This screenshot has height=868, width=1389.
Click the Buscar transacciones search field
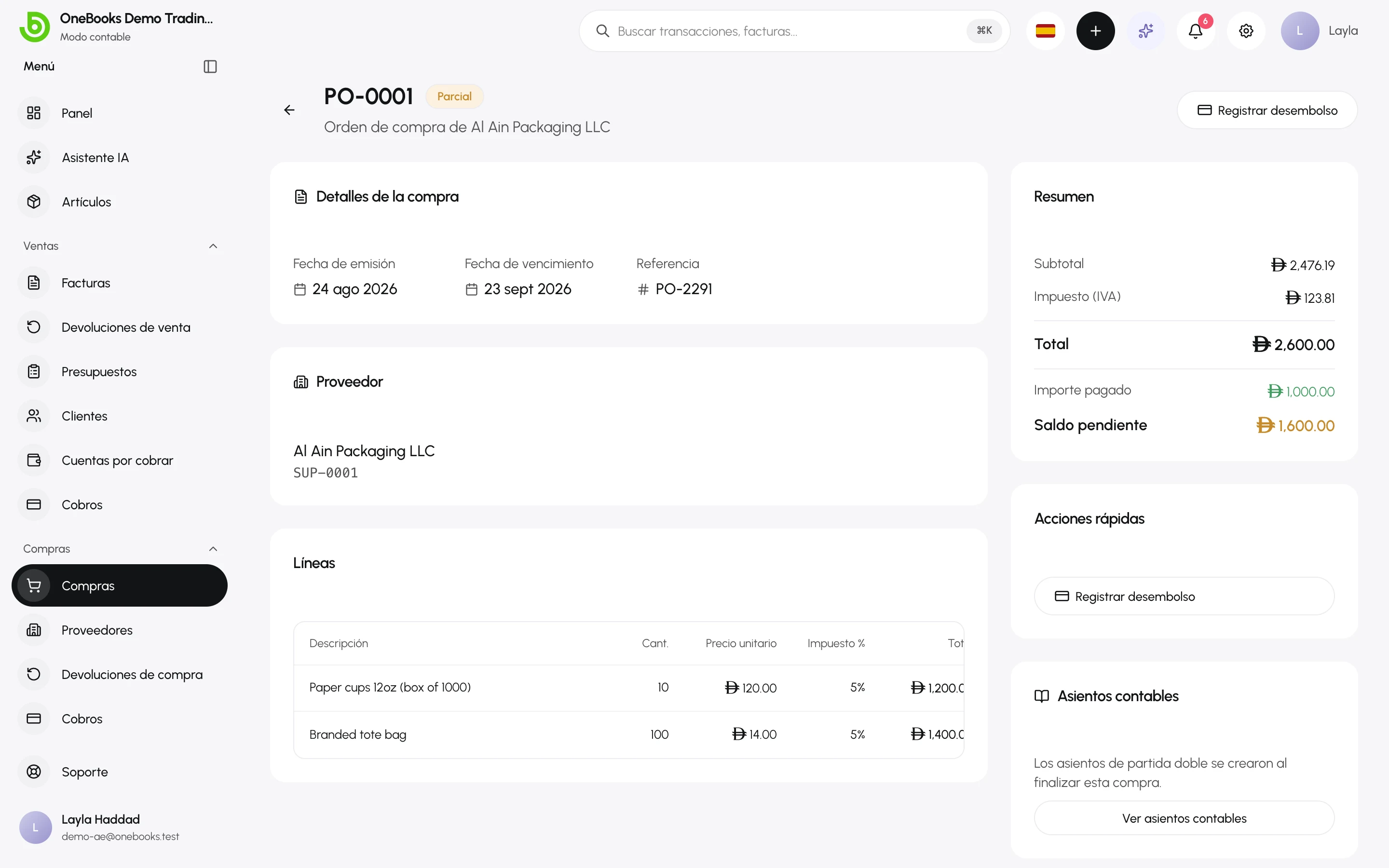pyautogui.click(x=794, y=31)
